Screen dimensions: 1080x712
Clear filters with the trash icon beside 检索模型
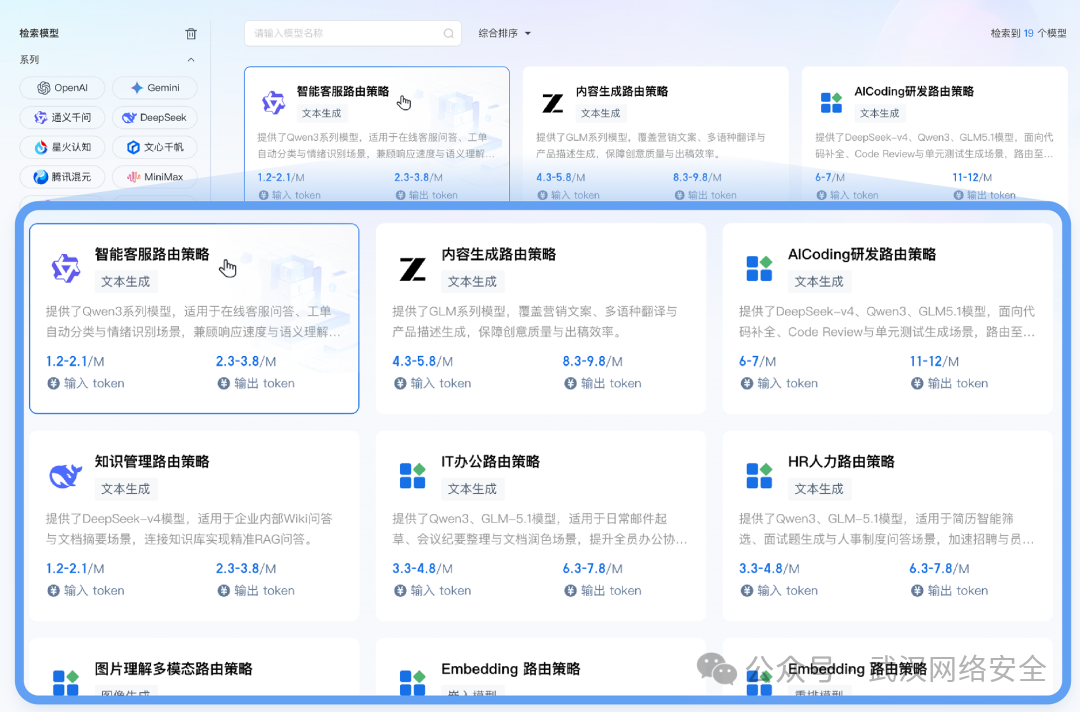191,33
